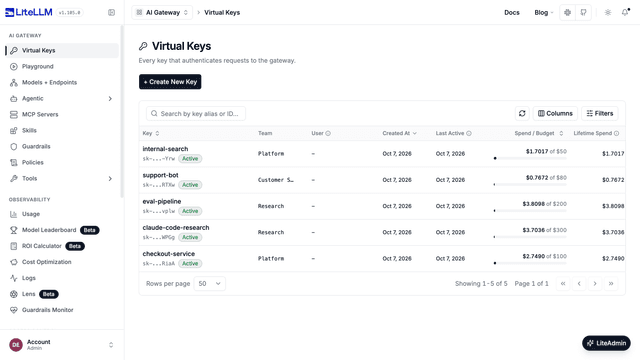Go to previous page arrow

point(579,284)
